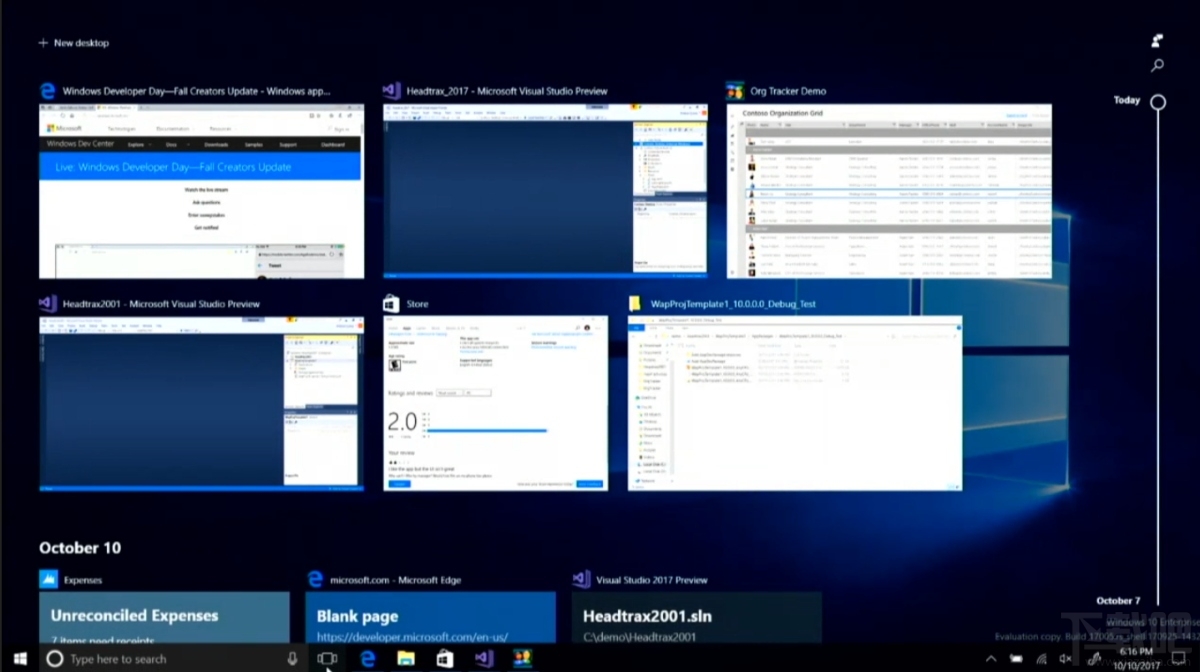This screenshot has height=672, width=1200.
Task: Open Microsoft Edge from the taskbar
Action: click(368, 658)
